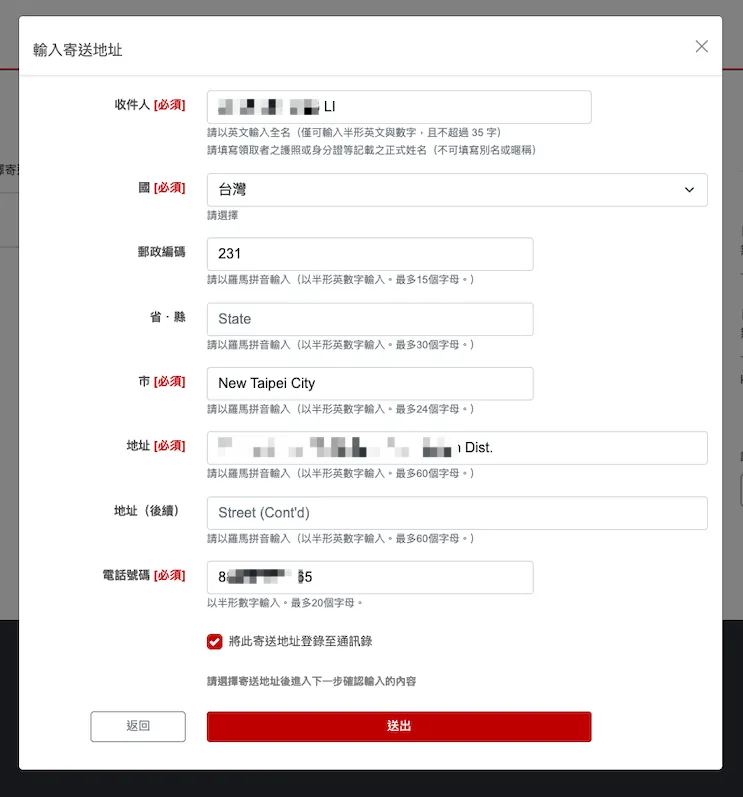
Task: Close the 輸入寄送地址 dialog
Action: pos(701,46)
